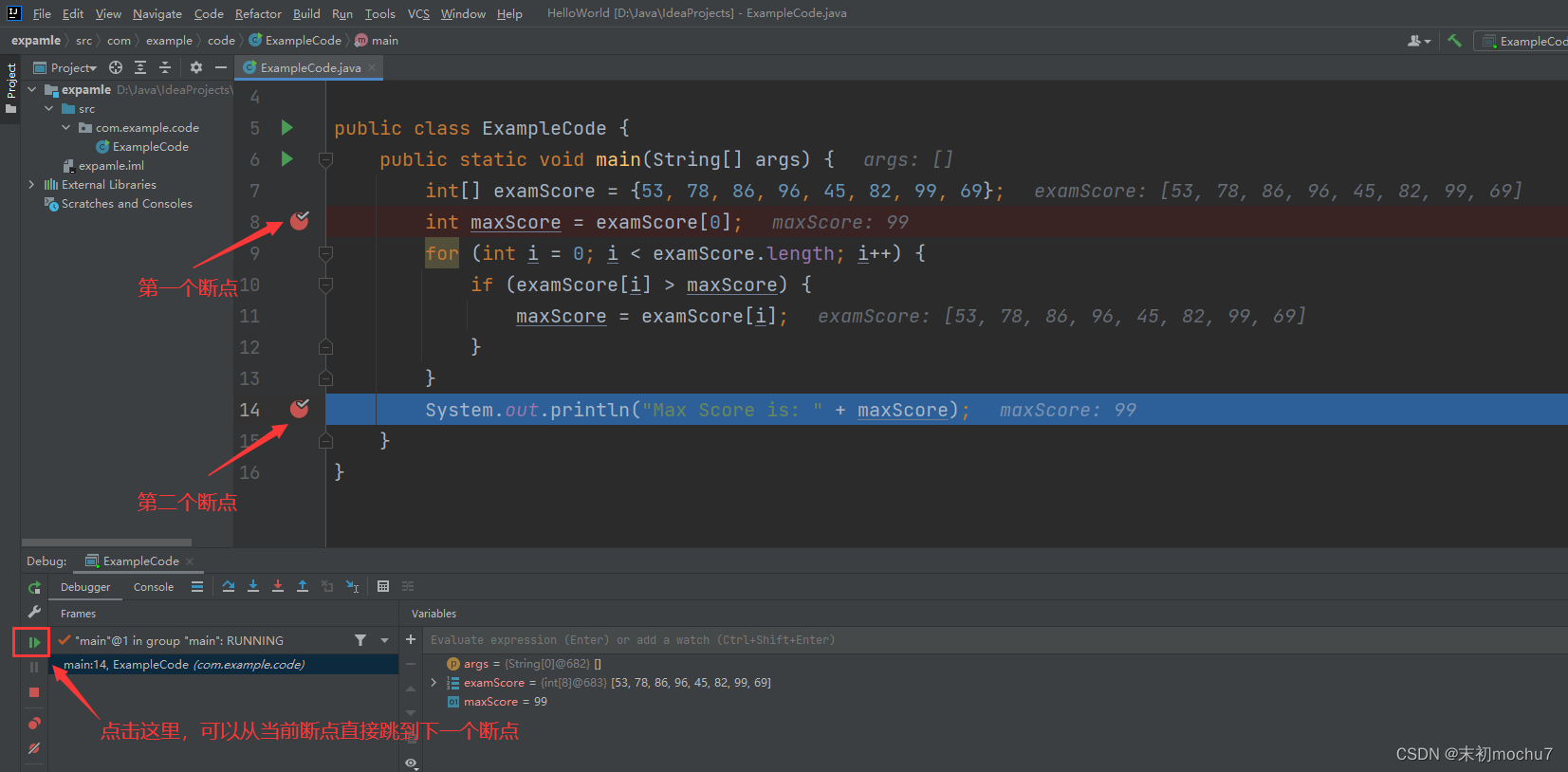Viewport: 1568px width, 772px height.
Task: Click the Evaluate expression input field
Action: [x=994, y=640]
